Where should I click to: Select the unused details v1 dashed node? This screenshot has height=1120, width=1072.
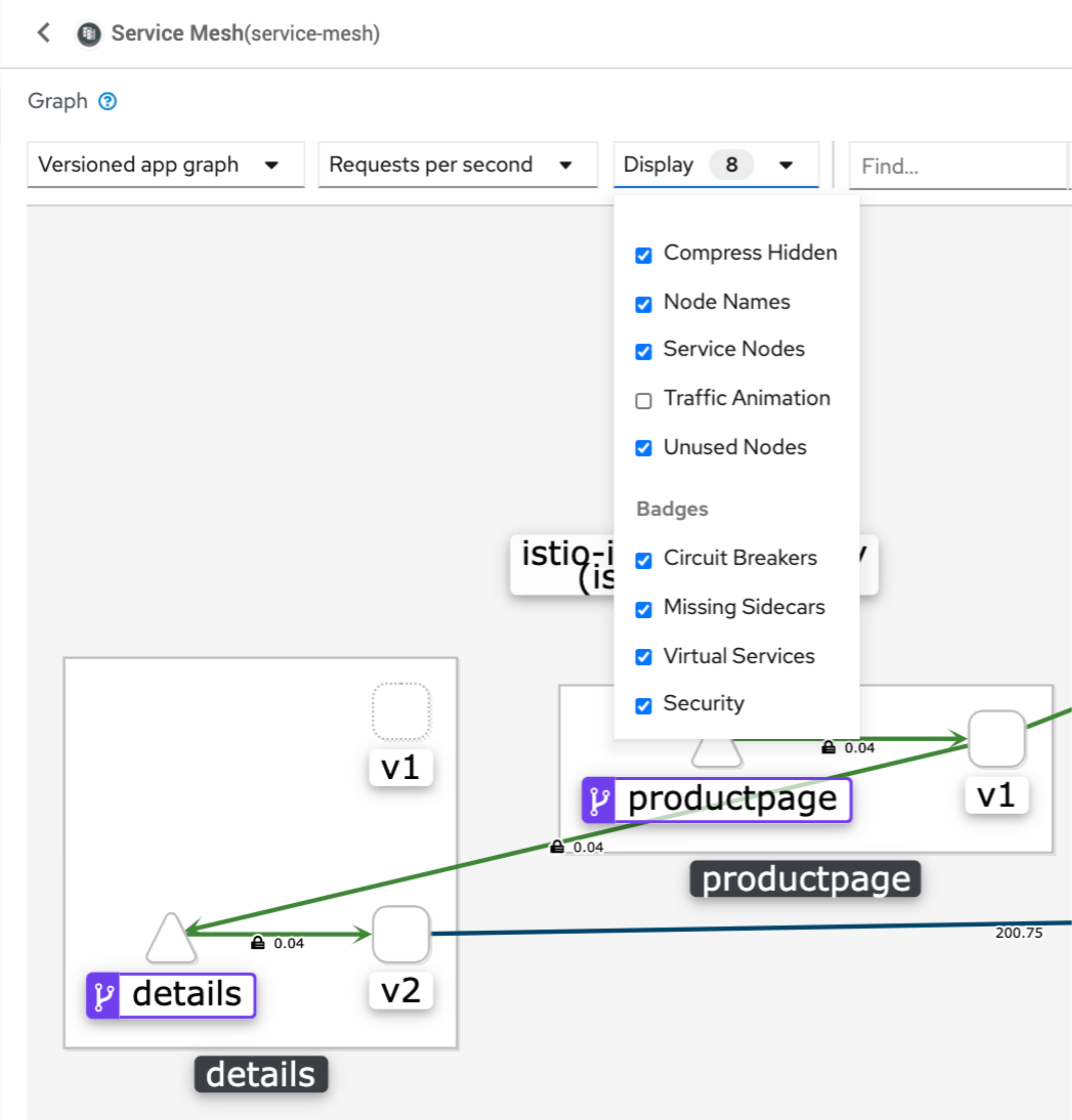coord(401,712)
